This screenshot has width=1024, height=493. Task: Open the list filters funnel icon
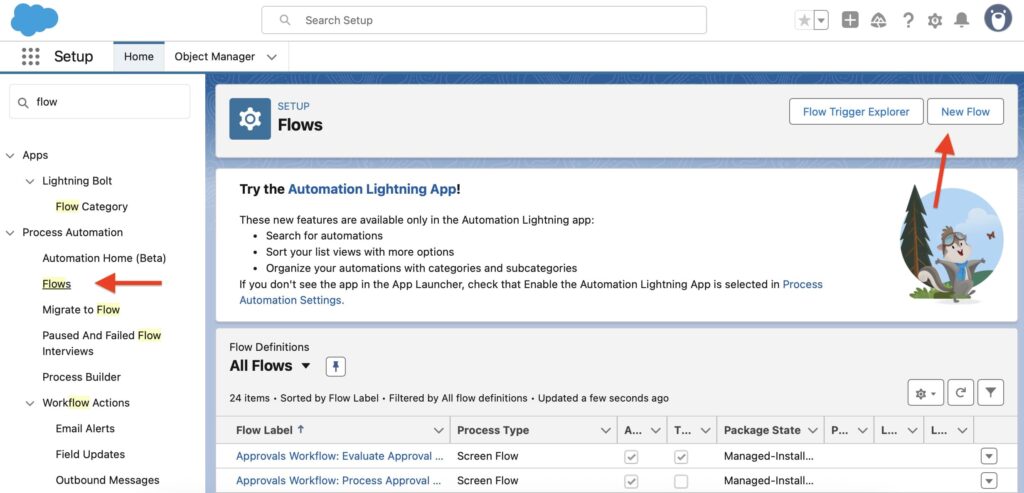(x=990, y=393)
